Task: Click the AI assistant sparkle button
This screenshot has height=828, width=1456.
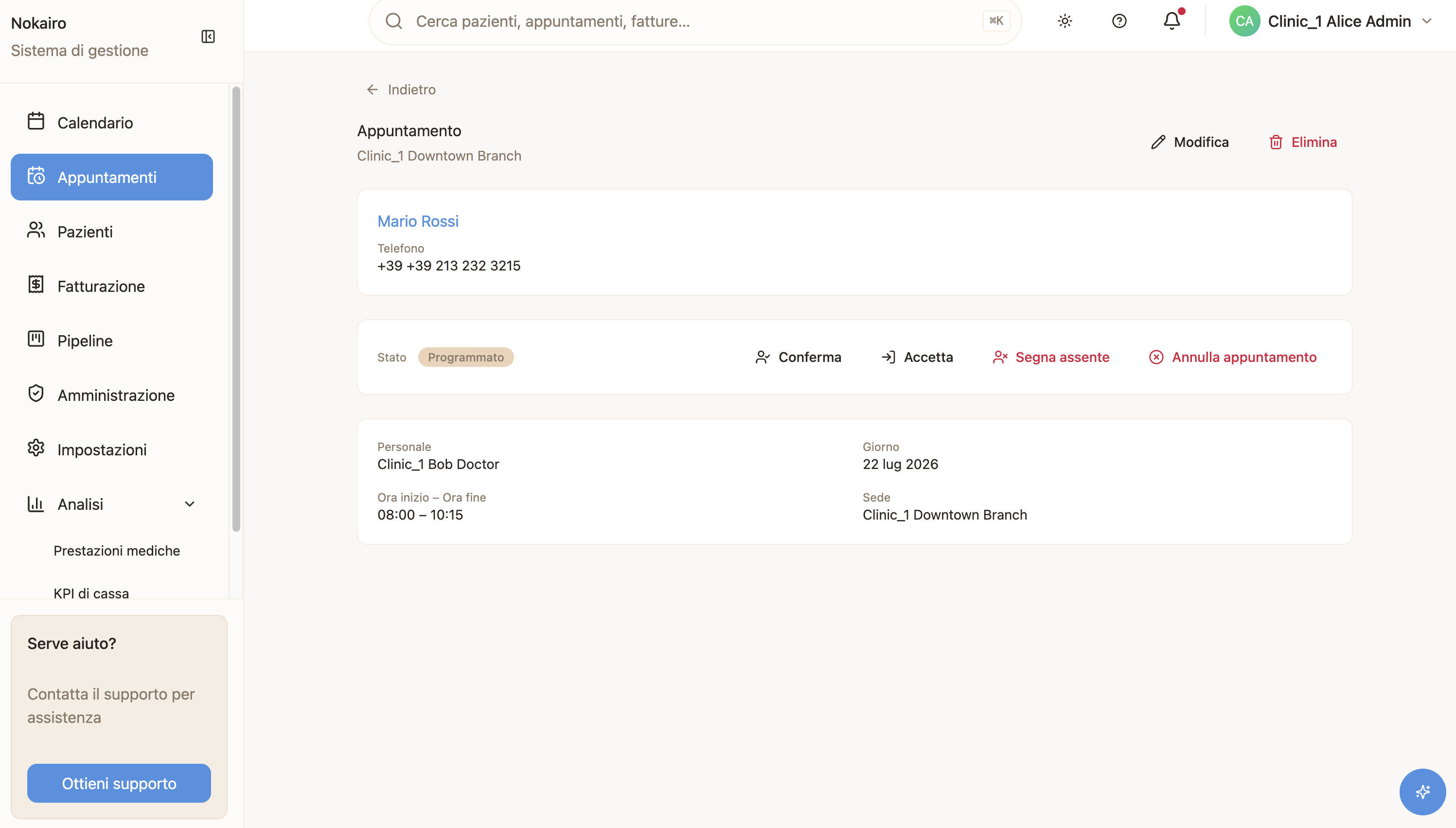Action: 1422,792
